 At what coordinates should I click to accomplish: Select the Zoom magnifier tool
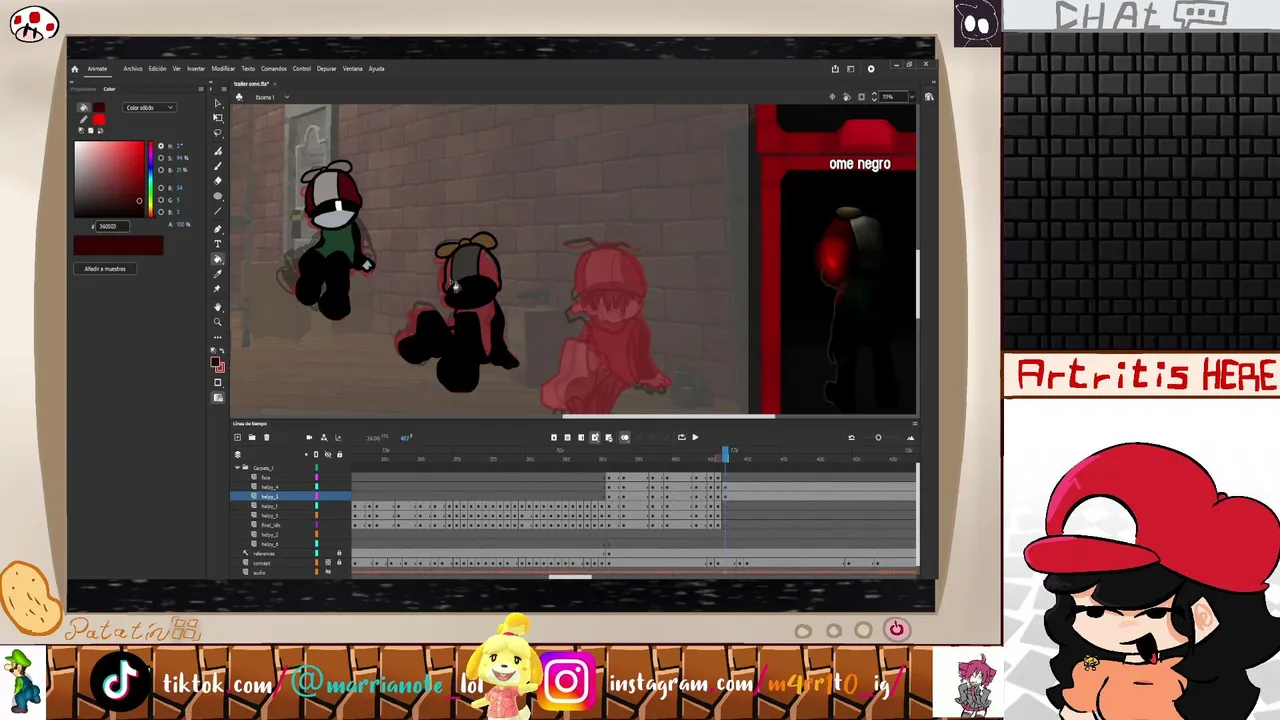point(218,322)
